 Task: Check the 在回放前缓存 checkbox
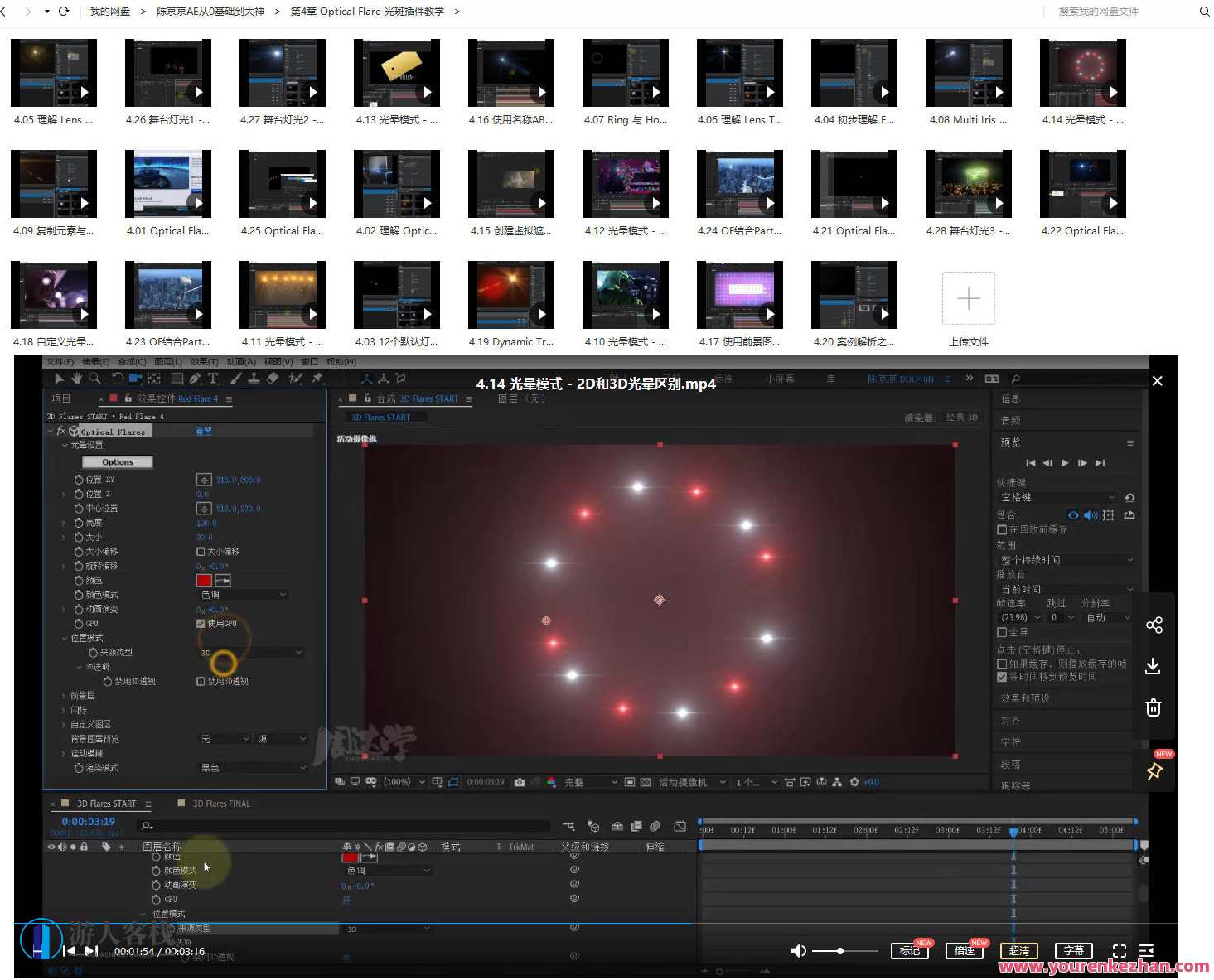[1002, 529]
